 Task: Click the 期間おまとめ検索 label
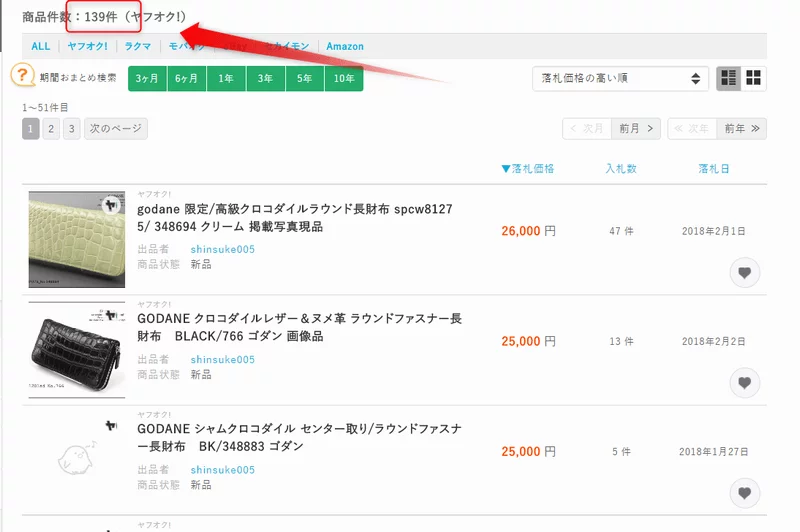coord(78,78)
